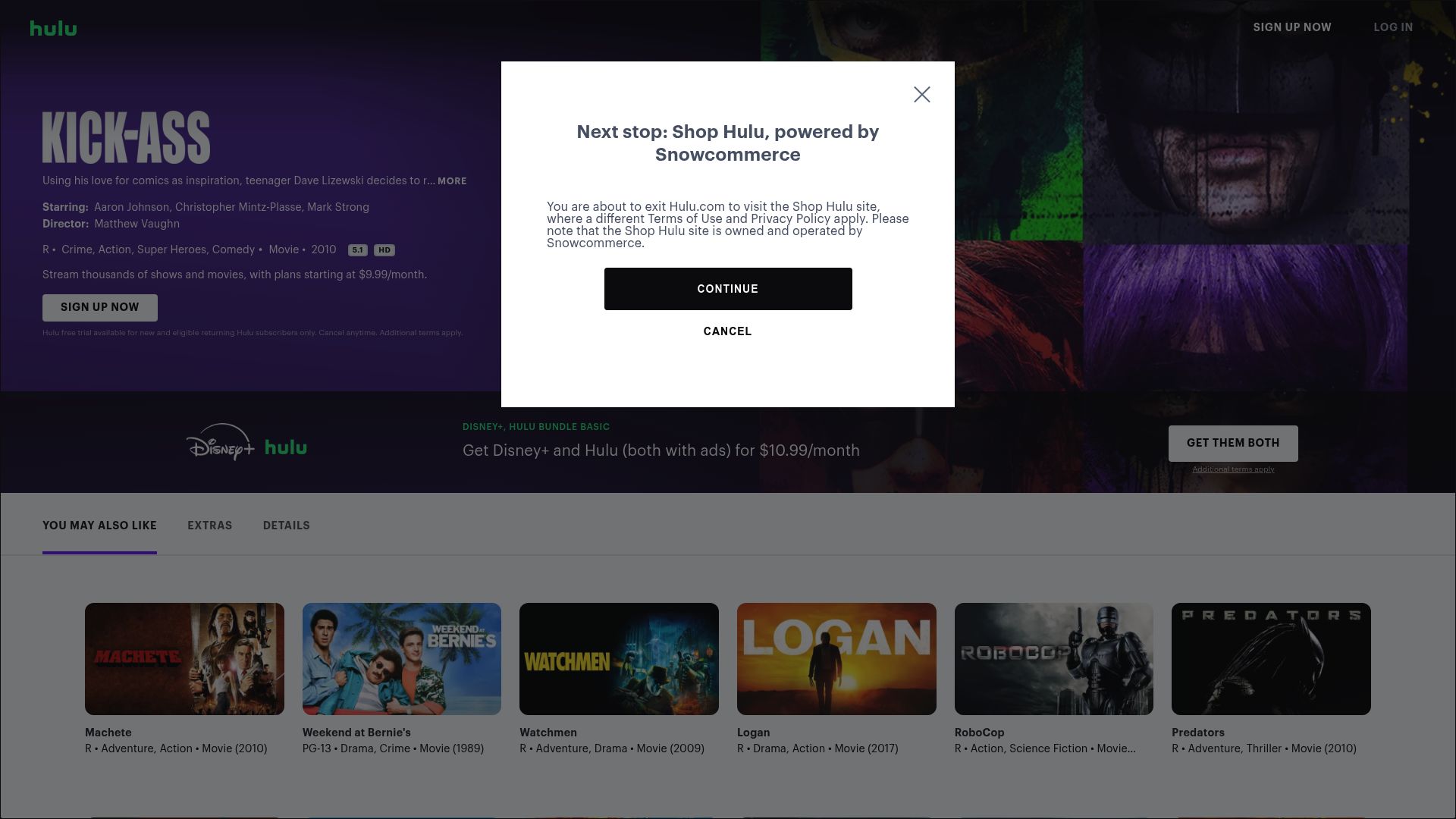Open the Watchmen movie thumbnail
Image resolution: width=1456 pixels, height=819 pixels.
[619, 659]
